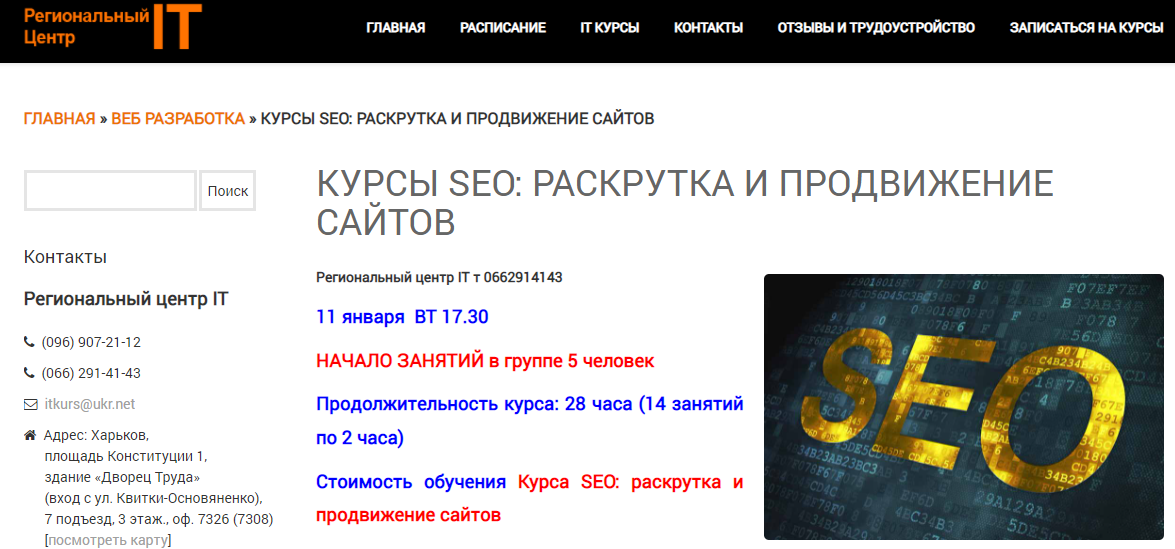Viewport: 1175px width, 549px height.
Task: Open ЗАПИСАТЬСЯ НА КУРСЫ menu item
Action: [1087, 28]
